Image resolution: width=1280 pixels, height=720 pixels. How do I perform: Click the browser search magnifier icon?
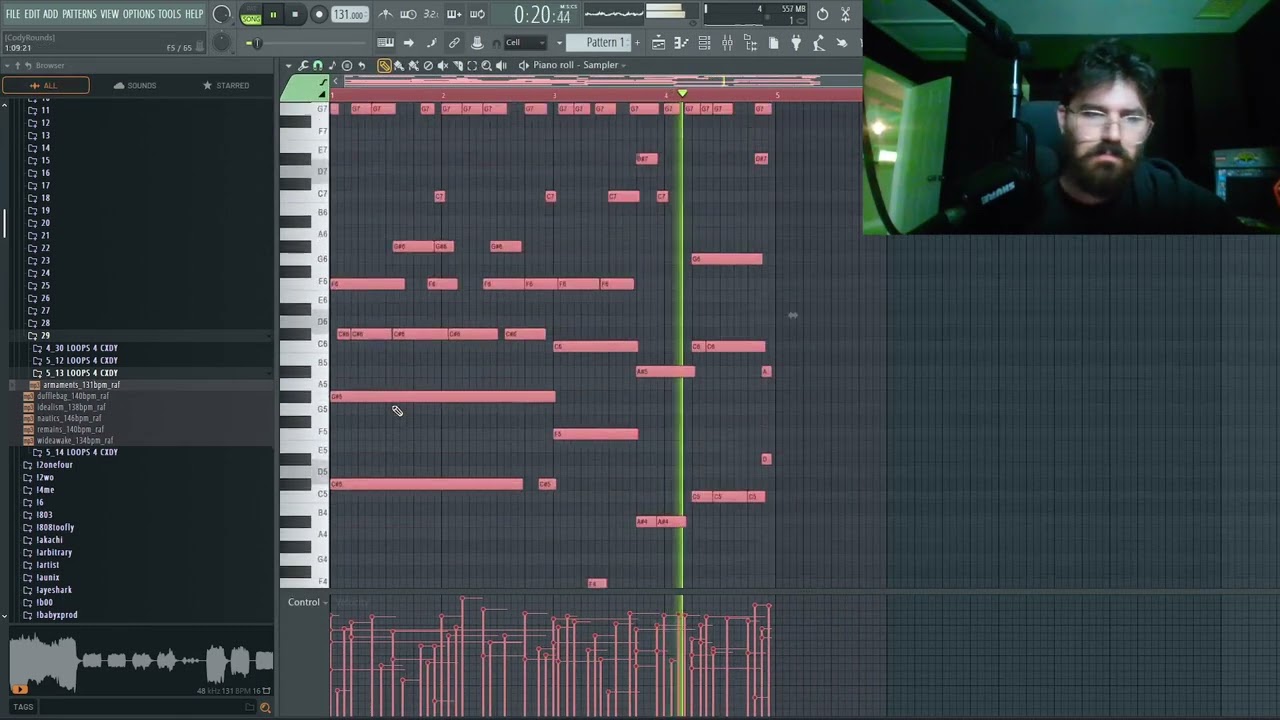tap(265, 708)
